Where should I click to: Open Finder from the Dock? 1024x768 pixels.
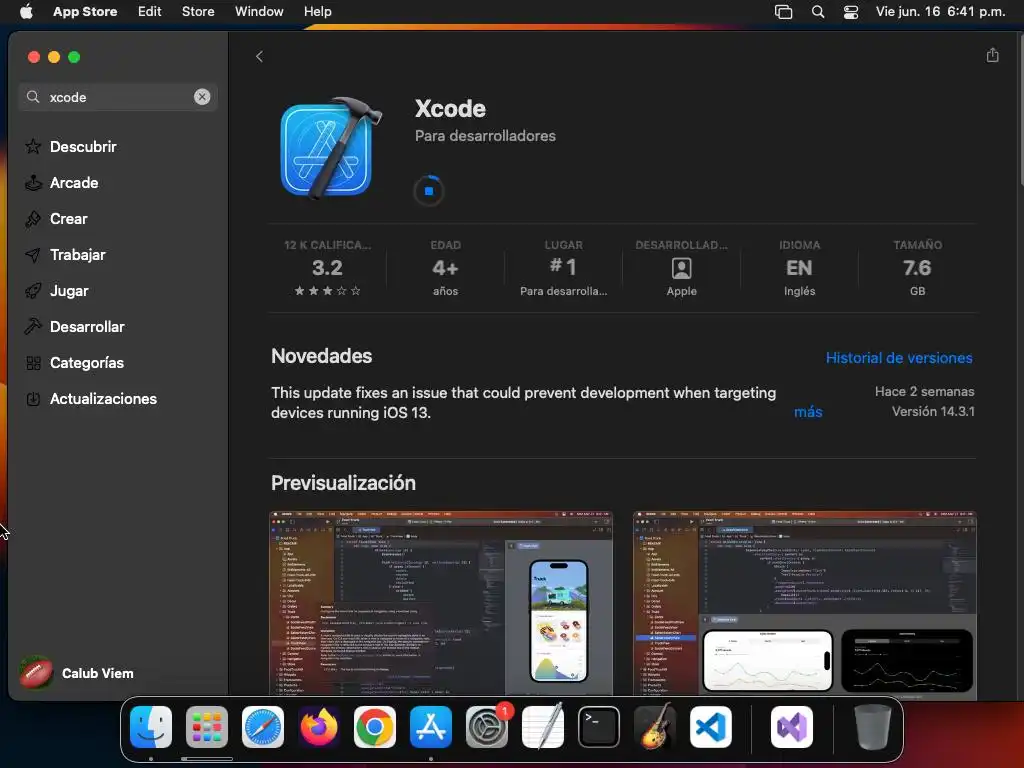tap(151, 727)
